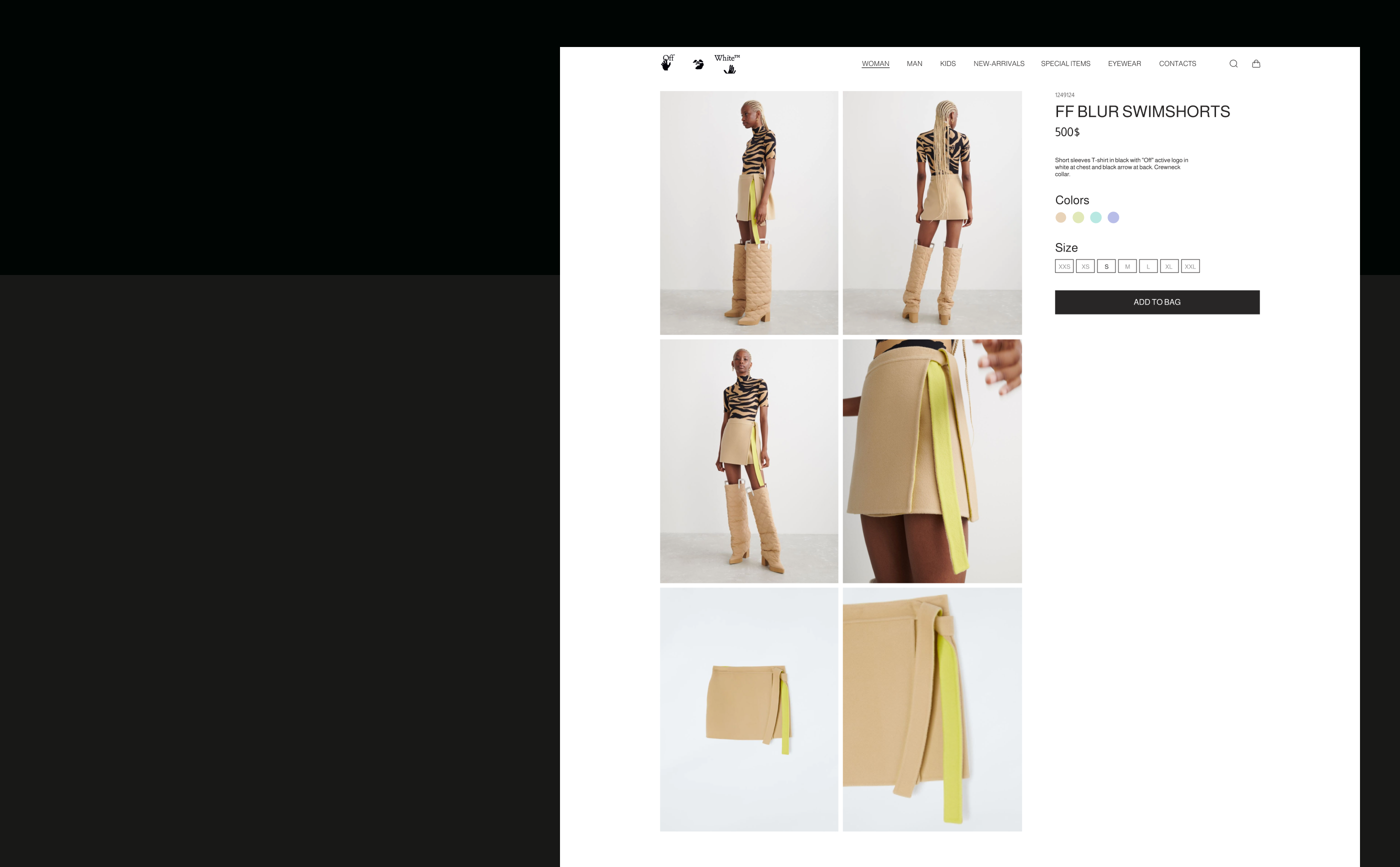The width and height of the screenshot is (1400, 867).
Task: Go to the MAN section
Action: [914, 63]
